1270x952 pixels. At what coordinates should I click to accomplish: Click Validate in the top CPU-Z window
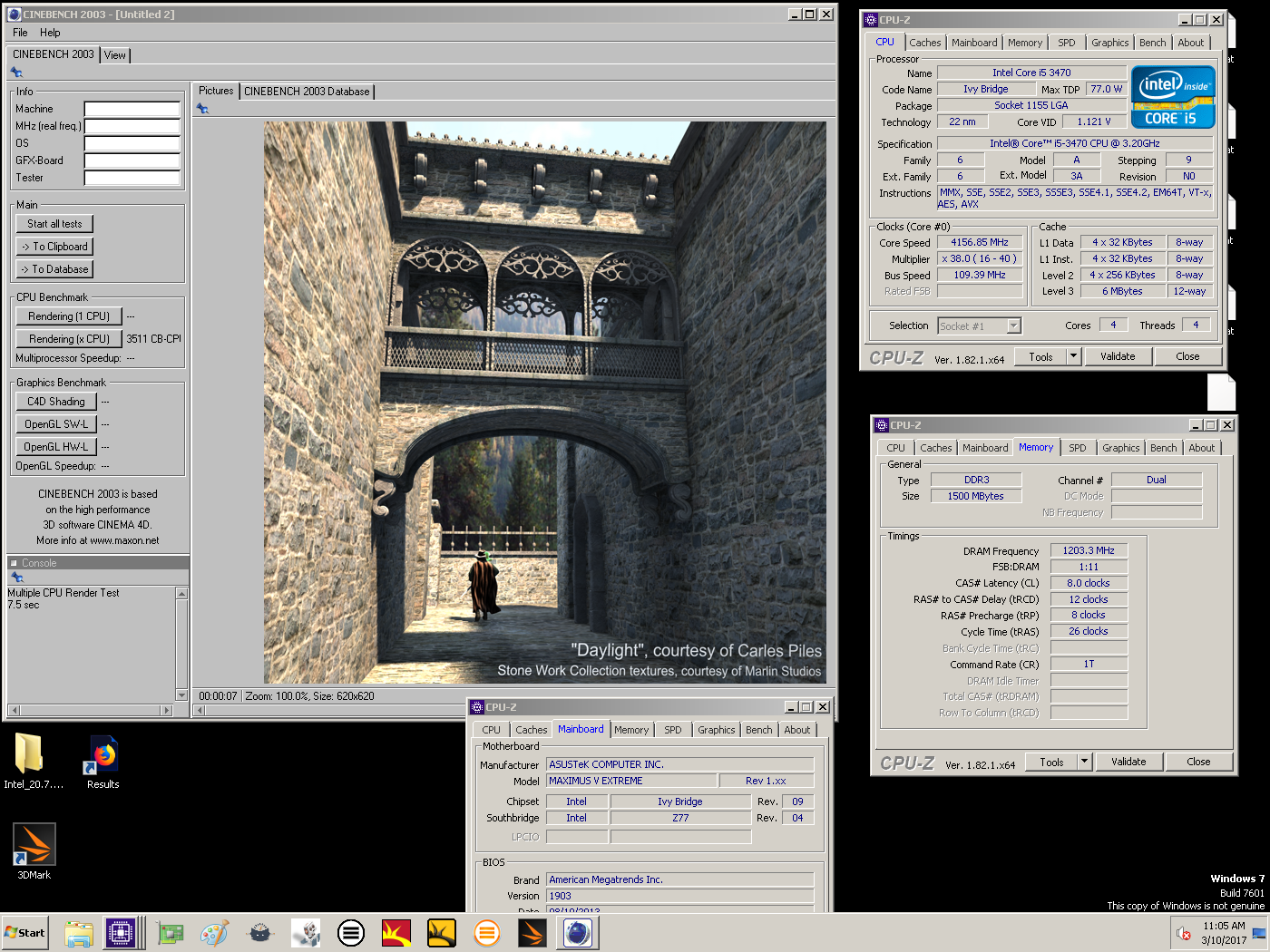point(1118,356)
